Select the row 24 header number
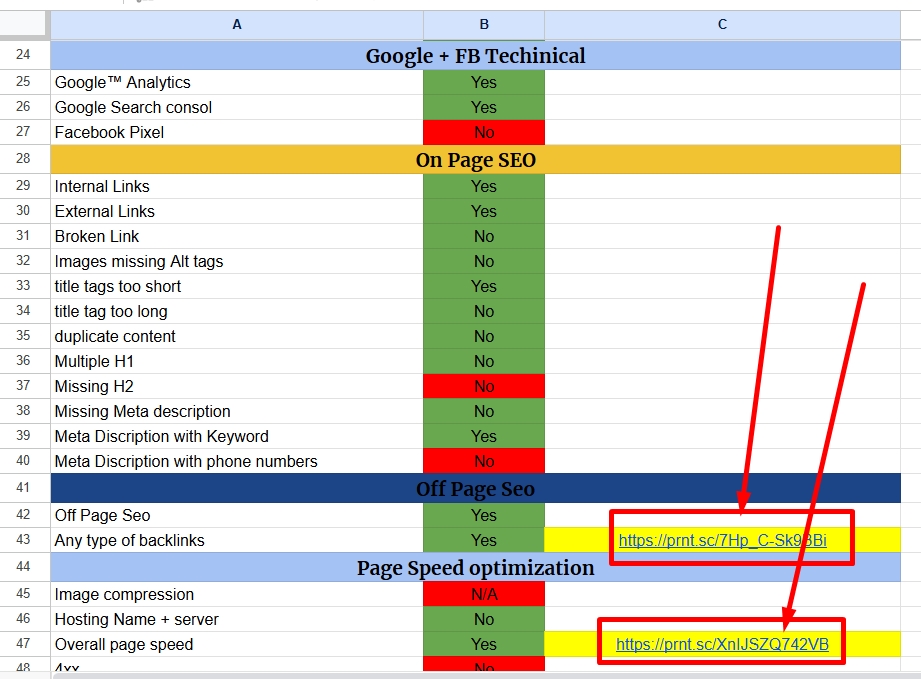 click(24, 56)
